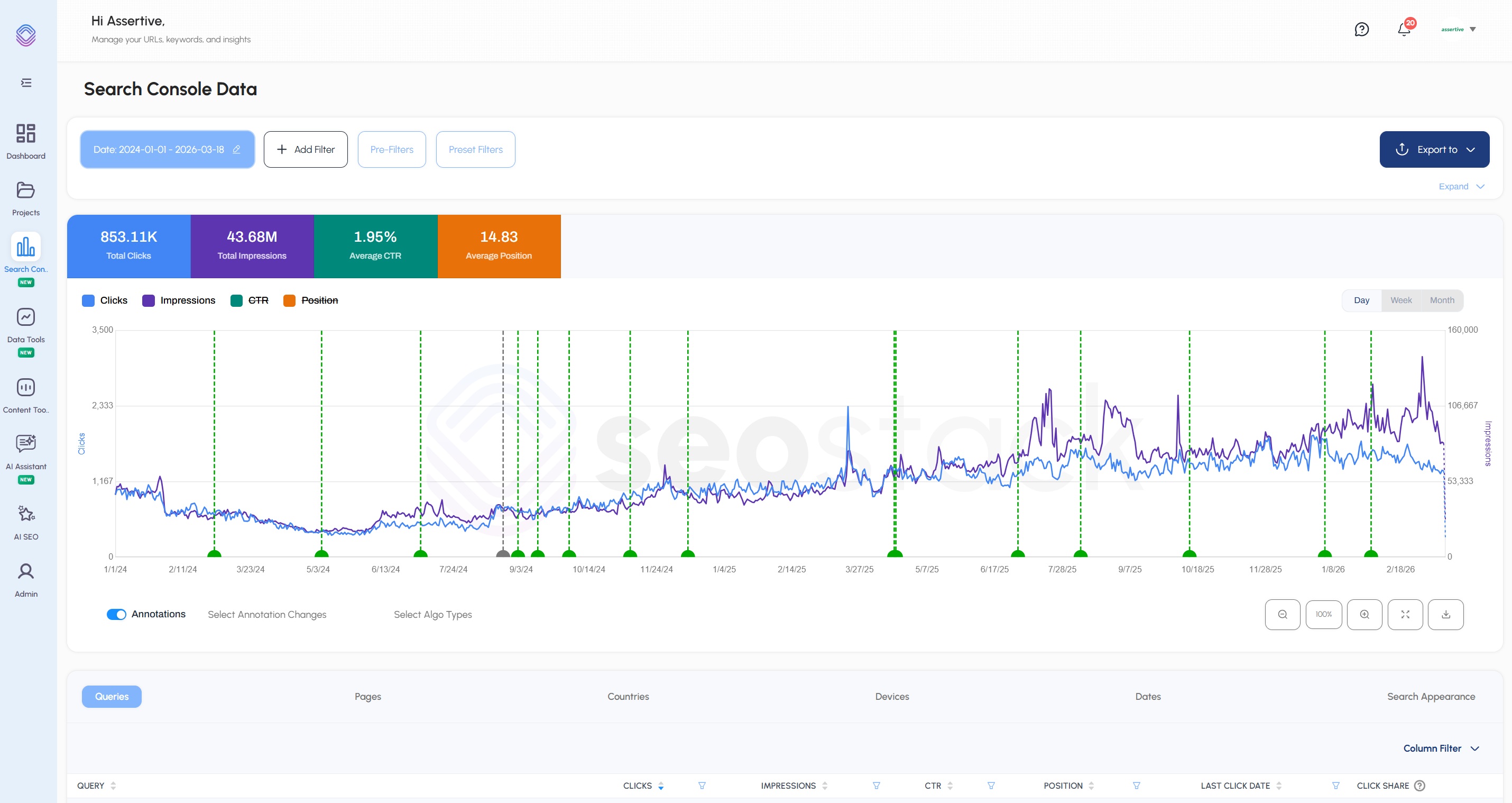Viewport: 1512px width, 803px height.
Task: Collapse the sidebar menu icon
Action: click(26, 83)
